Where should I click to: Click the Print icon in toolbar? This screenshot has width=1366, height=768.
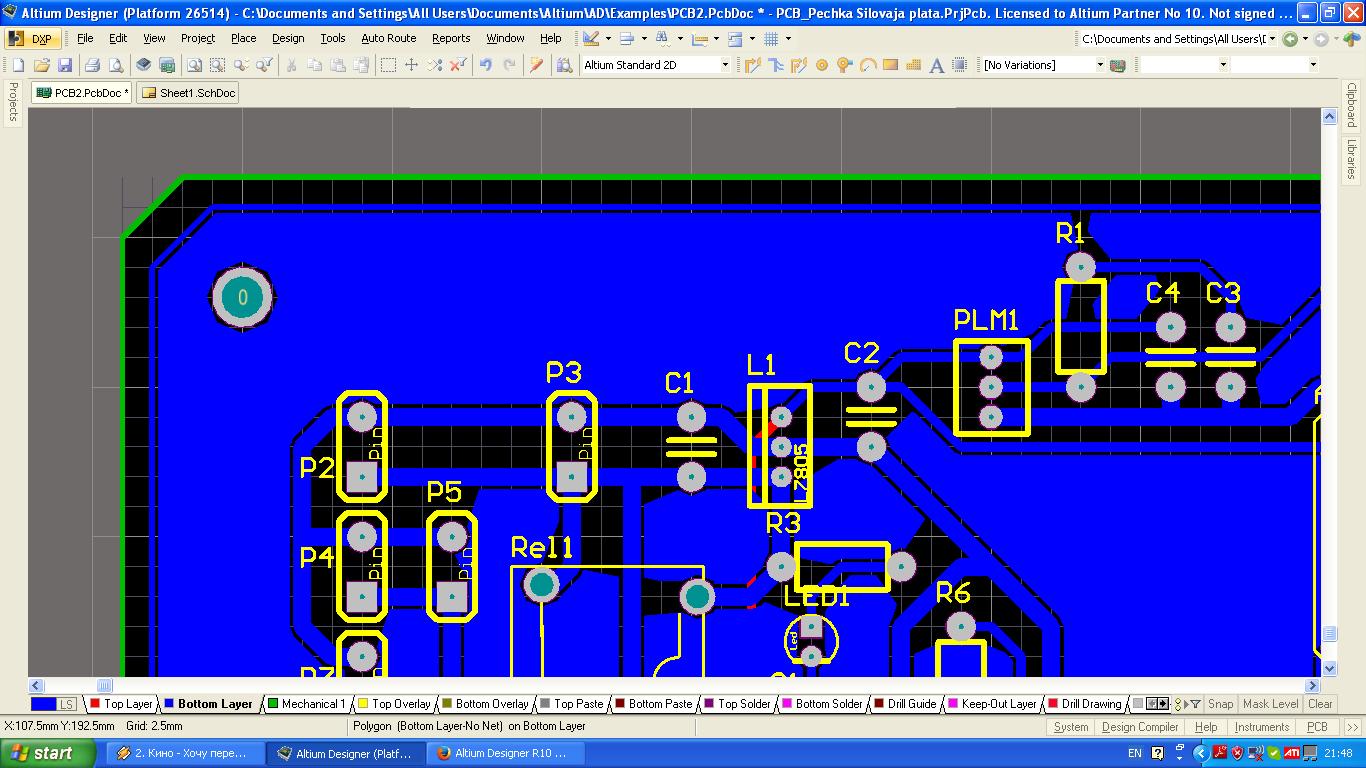click(x=92, y=65)
